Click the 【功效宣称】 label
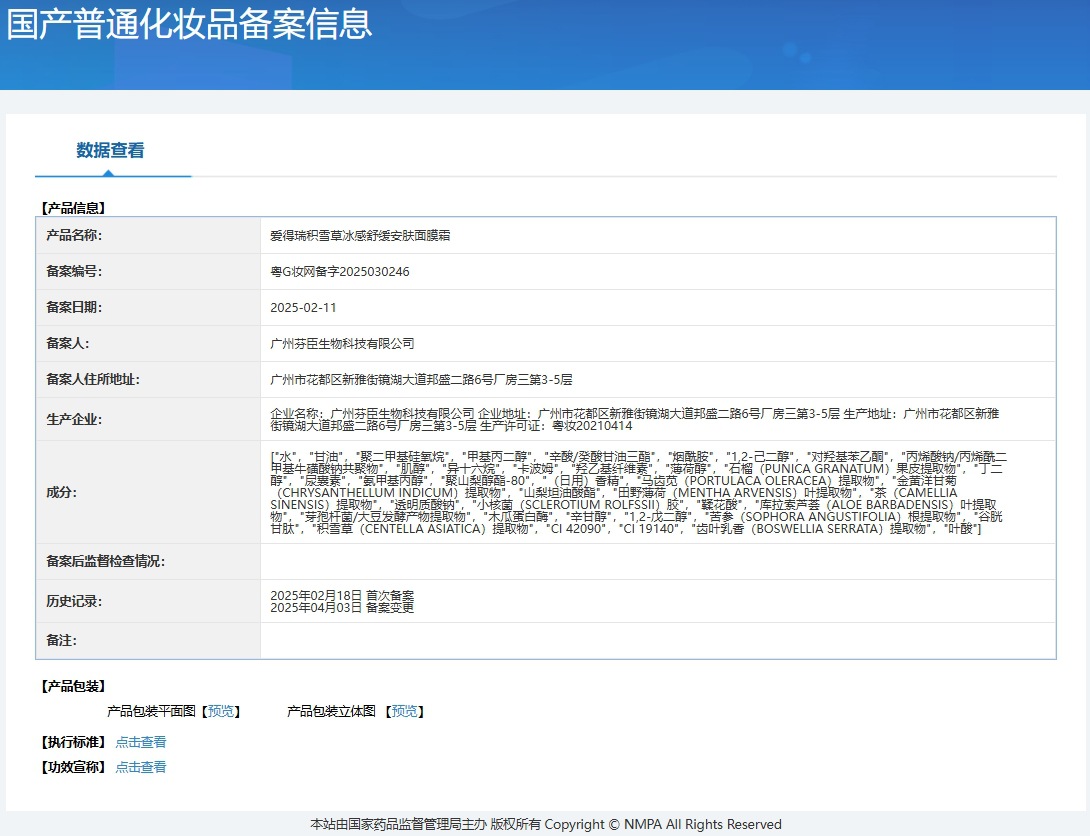 [73, 767]
